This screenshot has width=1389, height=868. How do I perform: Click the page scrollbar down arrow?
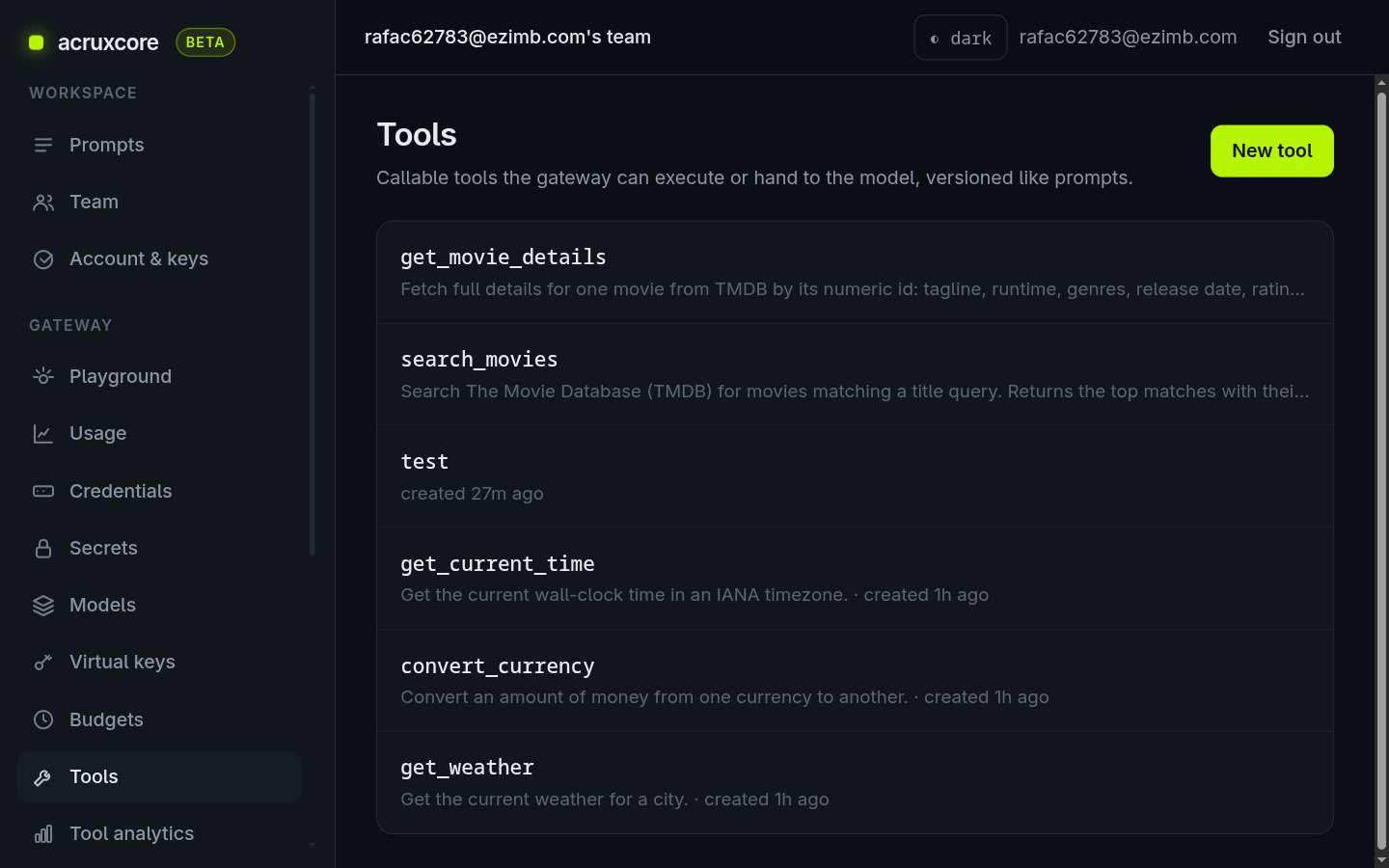1381,859
